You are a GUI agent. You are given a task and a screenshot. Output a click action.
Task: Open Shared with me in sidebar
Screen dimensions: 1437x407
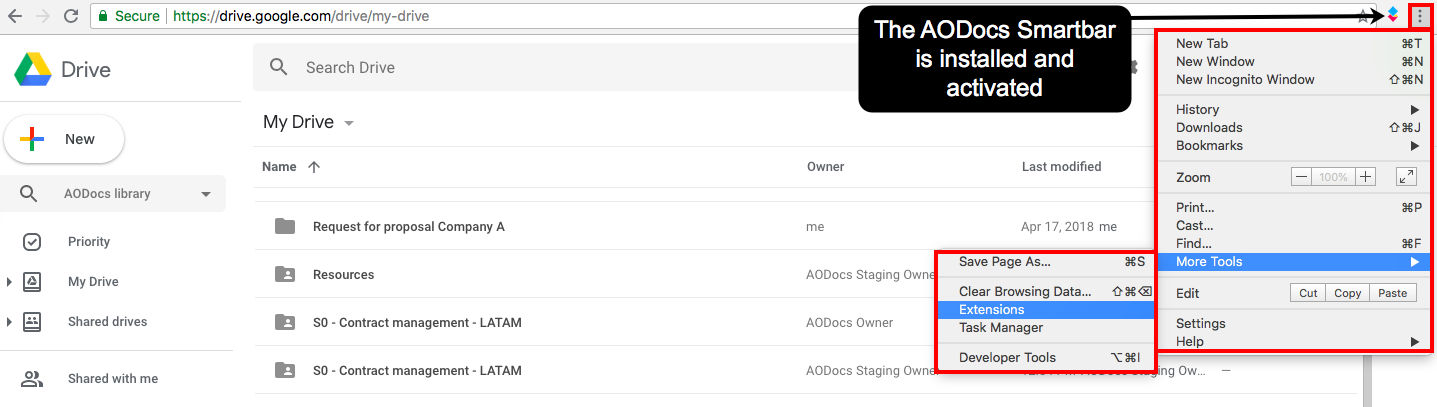tap(113, 379)
